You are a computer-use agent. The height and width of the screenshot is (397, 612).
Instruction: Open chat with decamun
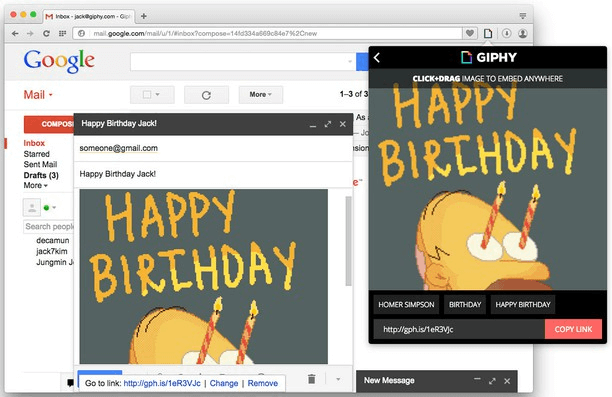click(x=52, y=240)
